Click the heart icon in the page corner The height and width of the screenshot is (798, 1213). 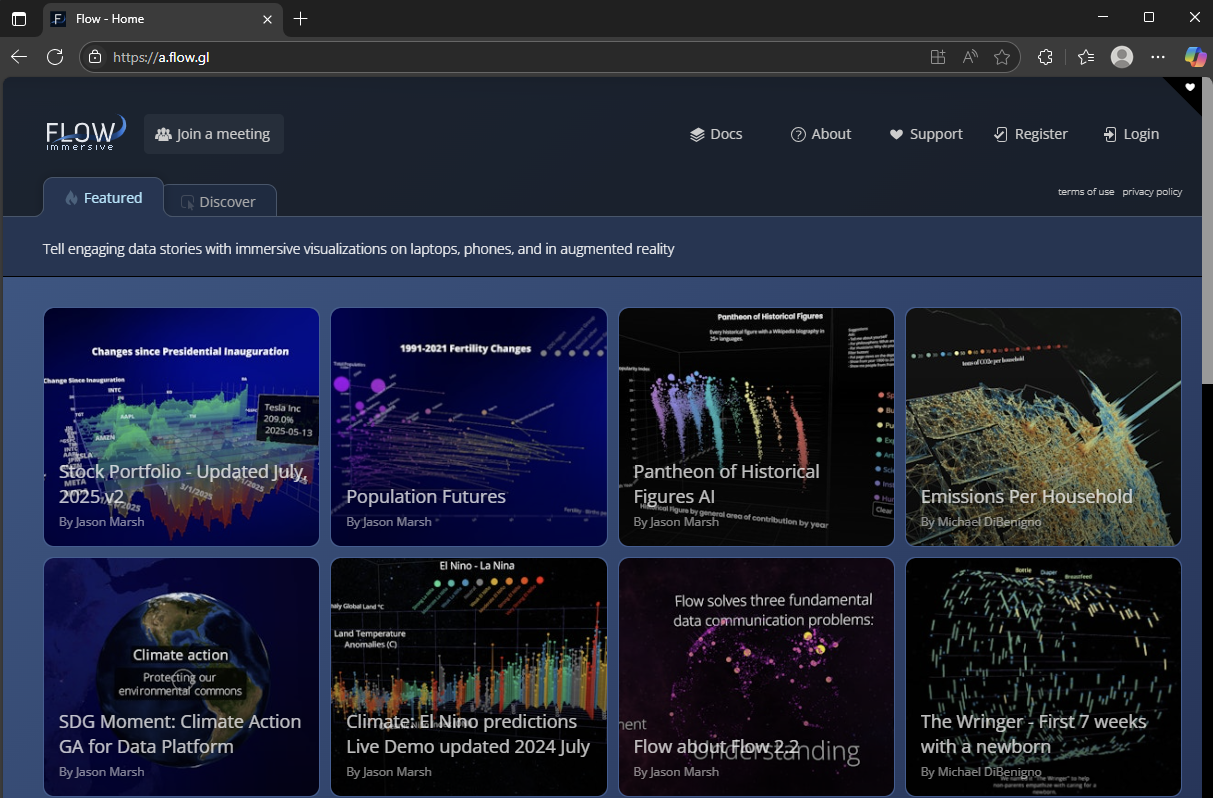(x=1190, y=88)
